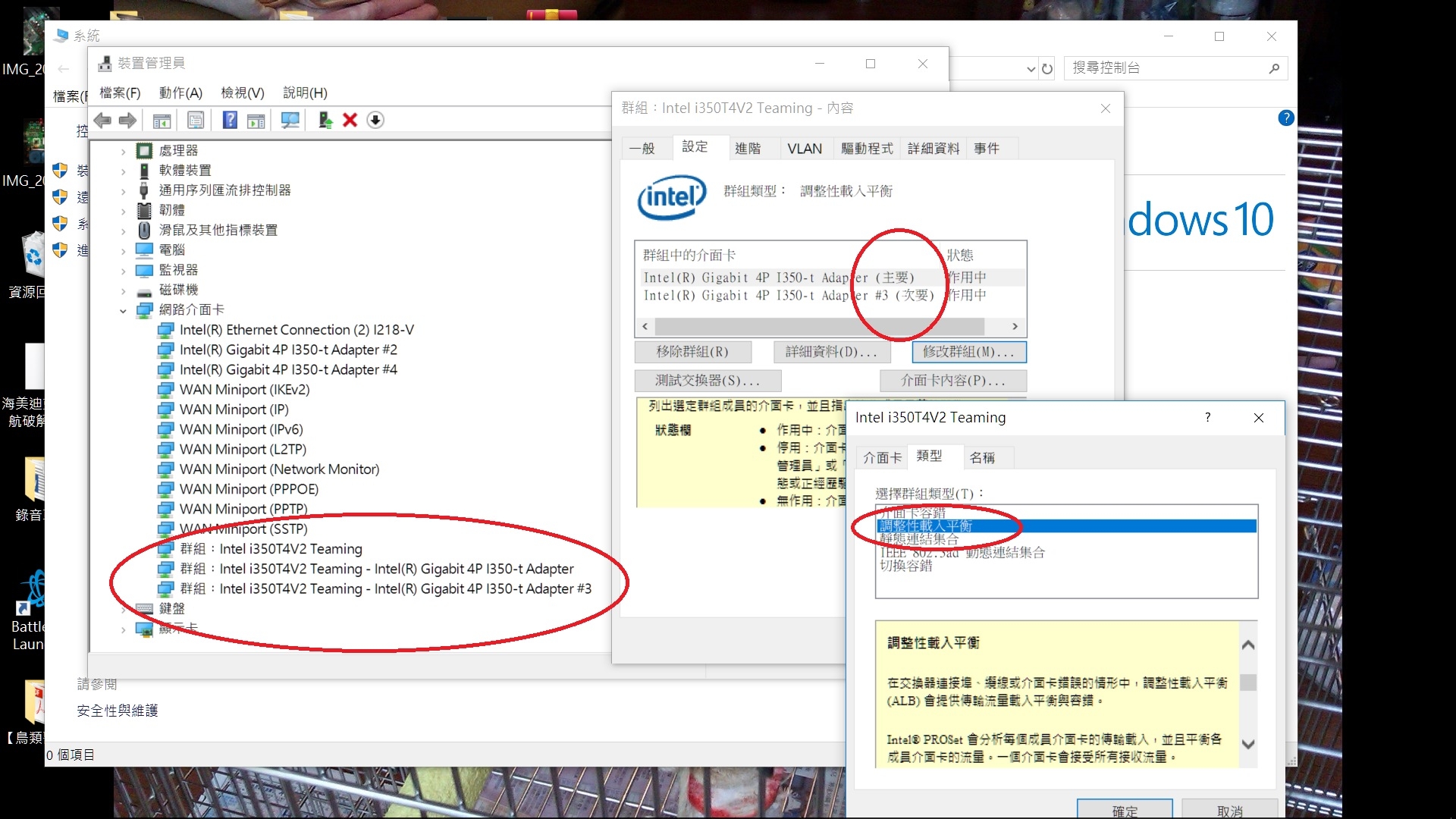Select 群組：Intel i350T4V2 Teaming device
Viewport: 1456px width, 819px height.
click(x=271, y=549)
